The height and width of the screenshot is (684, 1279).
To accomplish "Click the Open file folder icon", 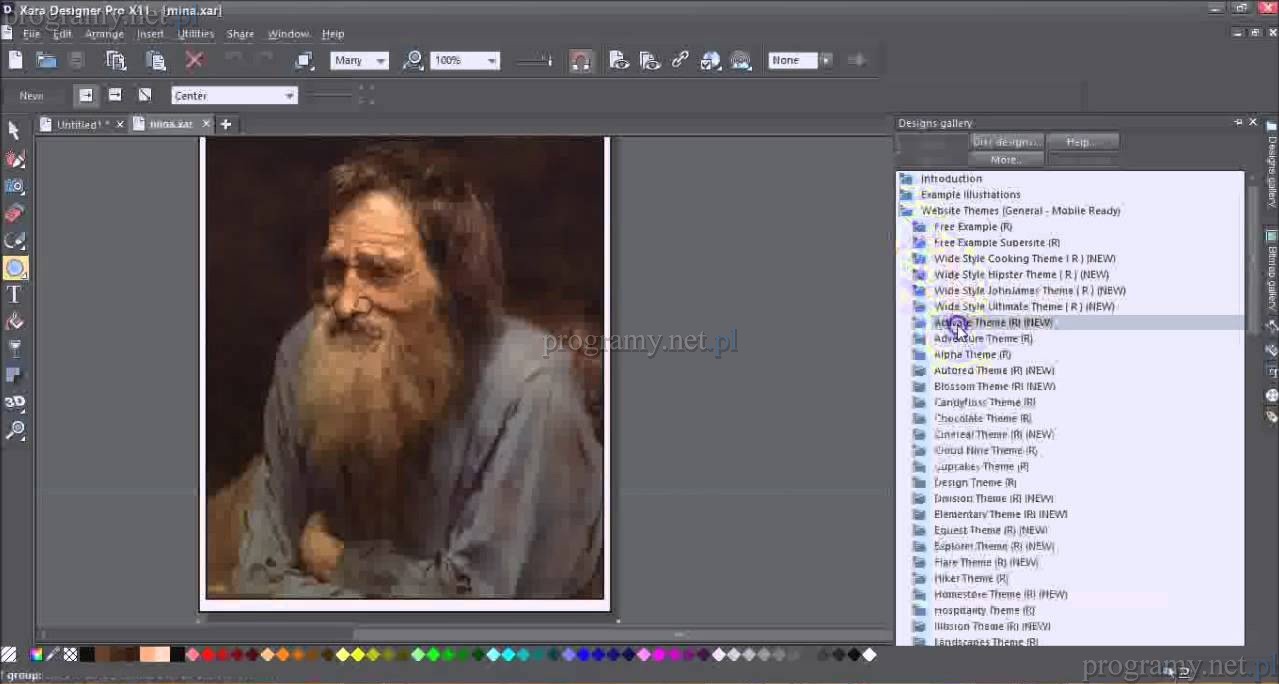I will tap(46, 61).
